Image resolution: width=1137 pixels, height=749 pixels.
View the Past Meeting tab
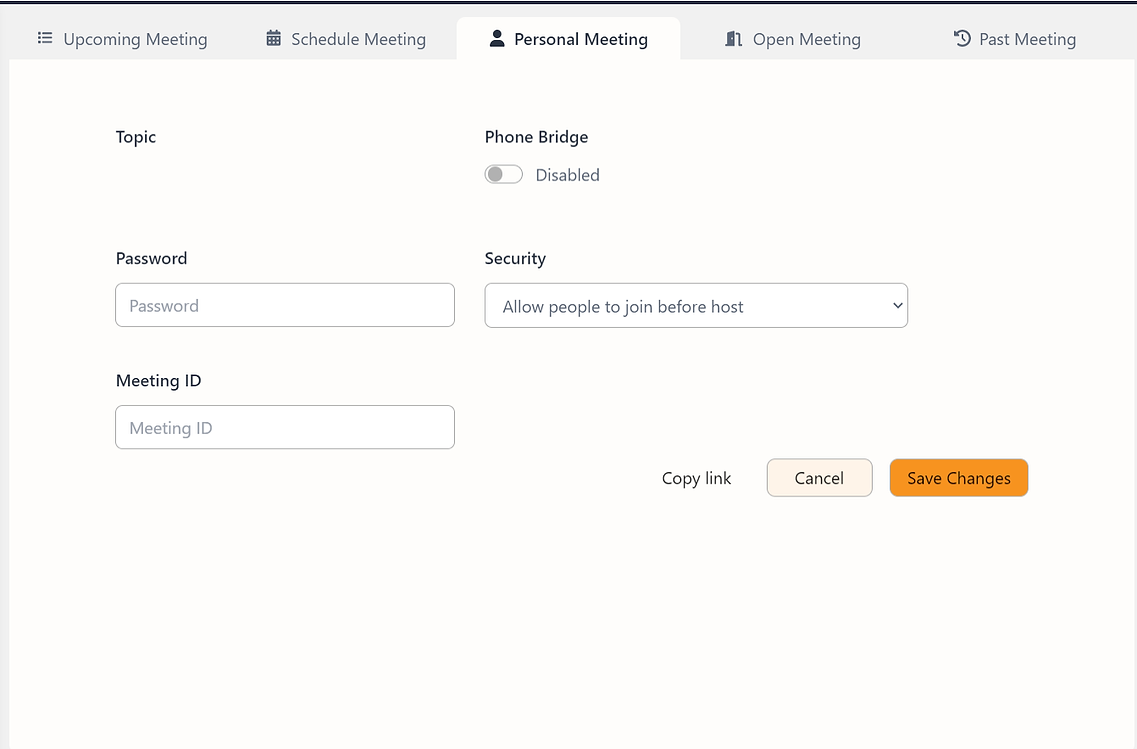1015,39
